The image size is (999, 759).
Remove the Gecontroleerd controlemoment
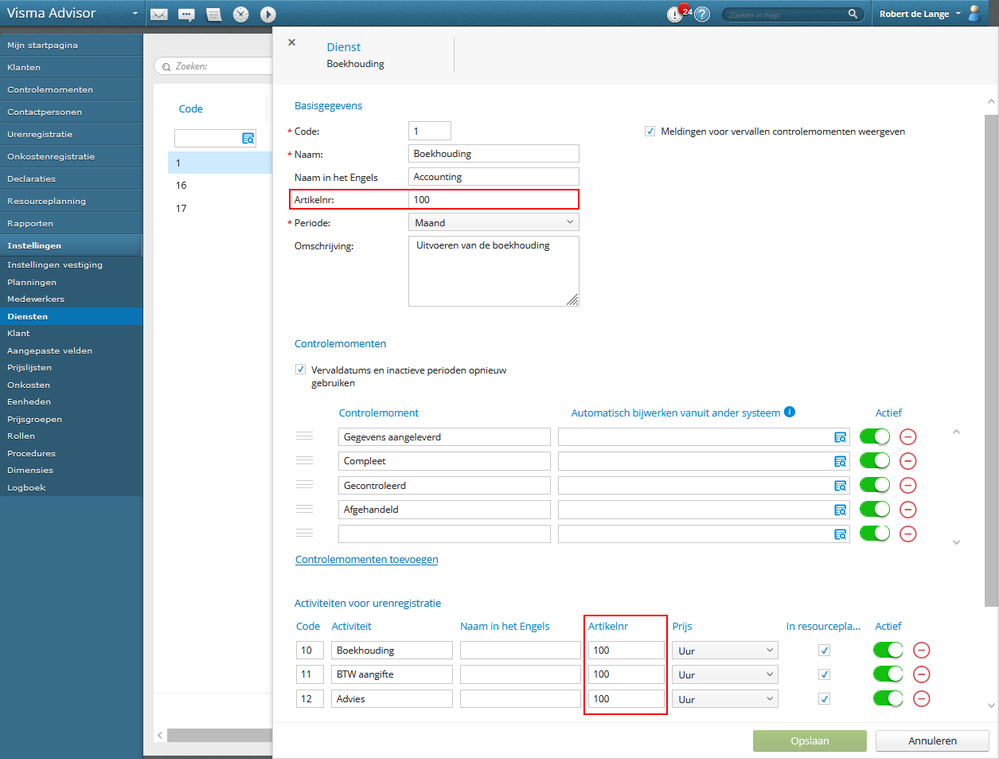(908, 485)
